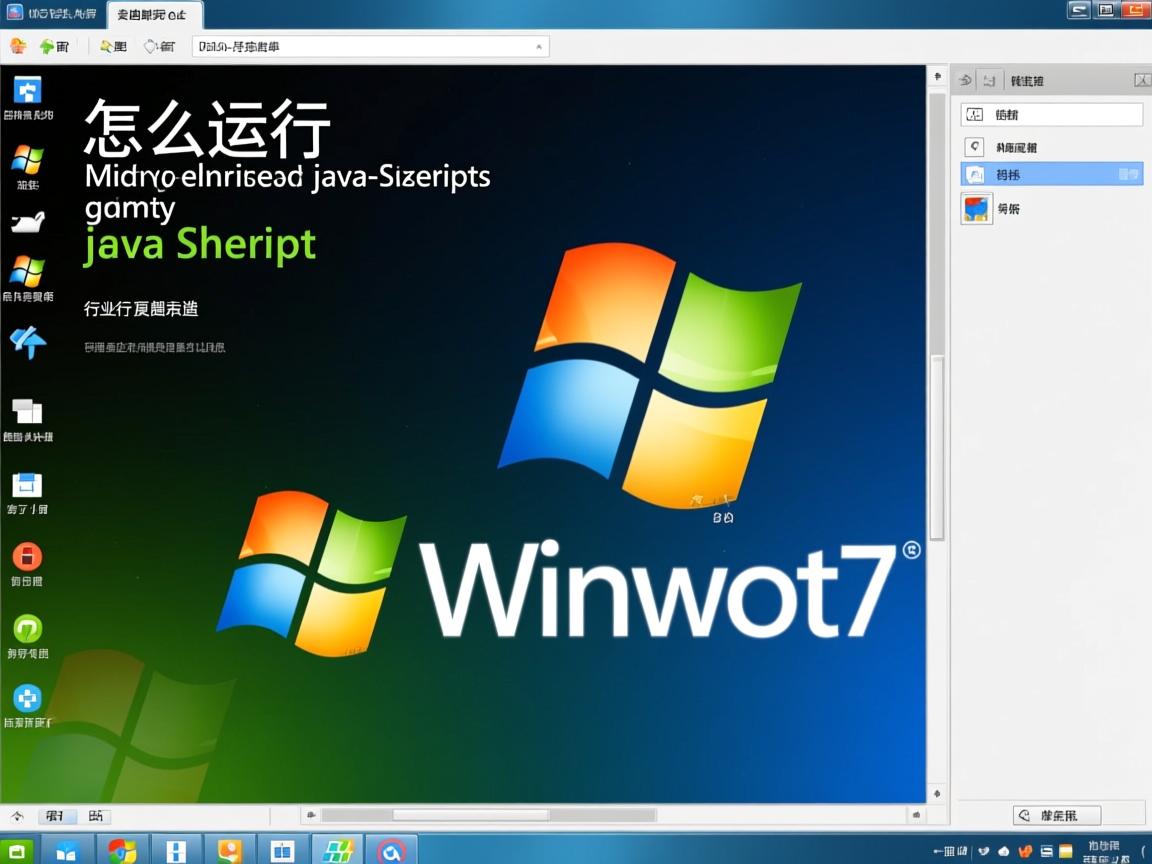Image resolution: width=1152 pixels, height=864 pixels.
Task: Select the blue and orange arrows sidebar icon
Action: point(28,340)
